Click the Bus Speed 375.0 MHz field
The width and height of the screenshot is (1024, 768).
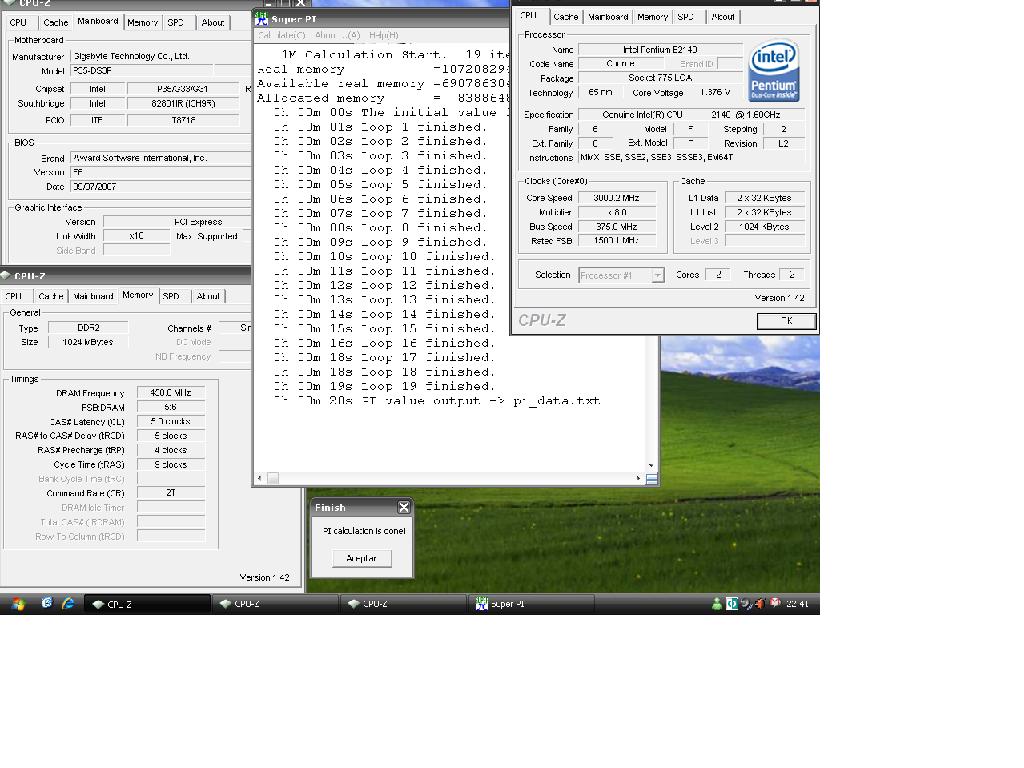point(616,227)
